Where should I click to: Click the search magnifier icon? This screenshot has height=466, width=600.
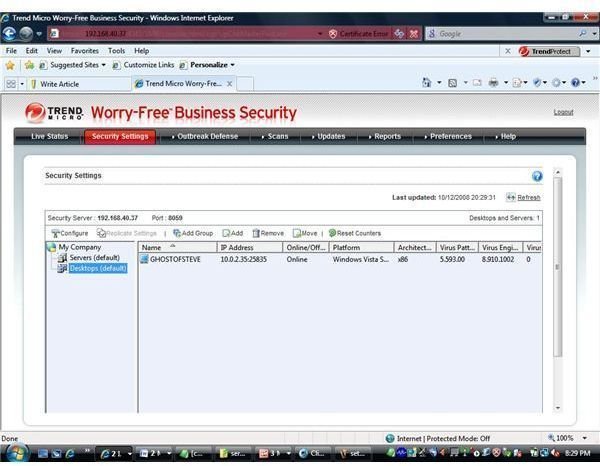click(x=583, y=34)
